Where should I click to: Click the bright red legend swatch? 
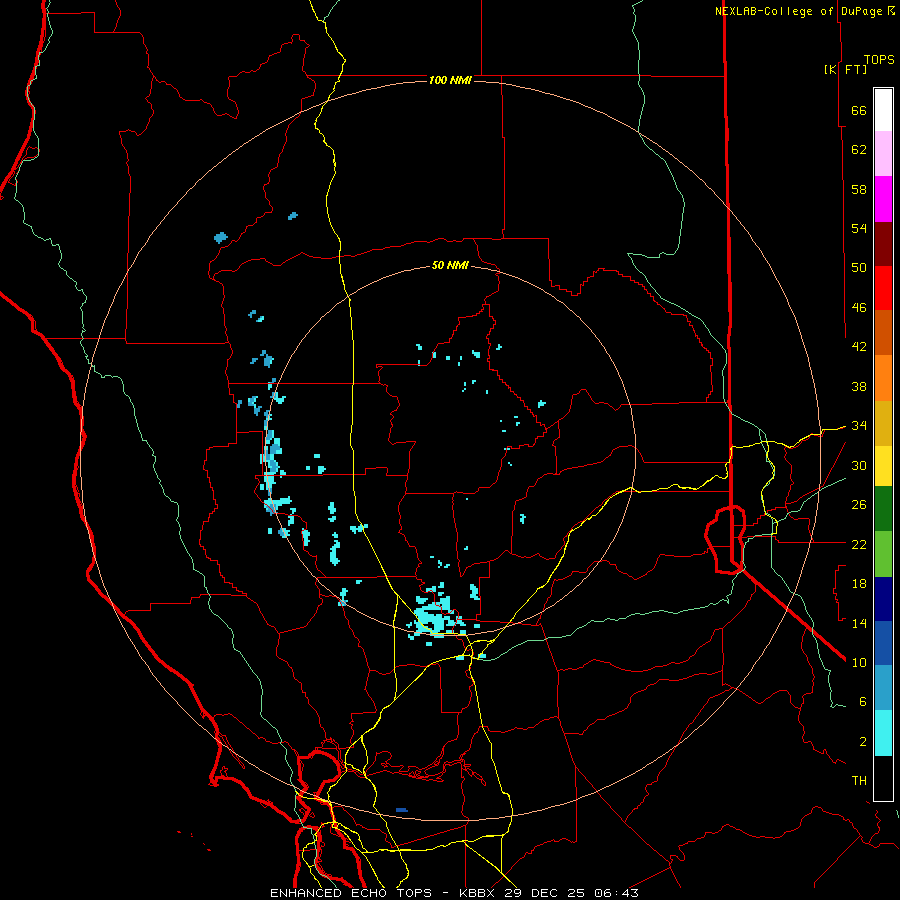point(883,288)
